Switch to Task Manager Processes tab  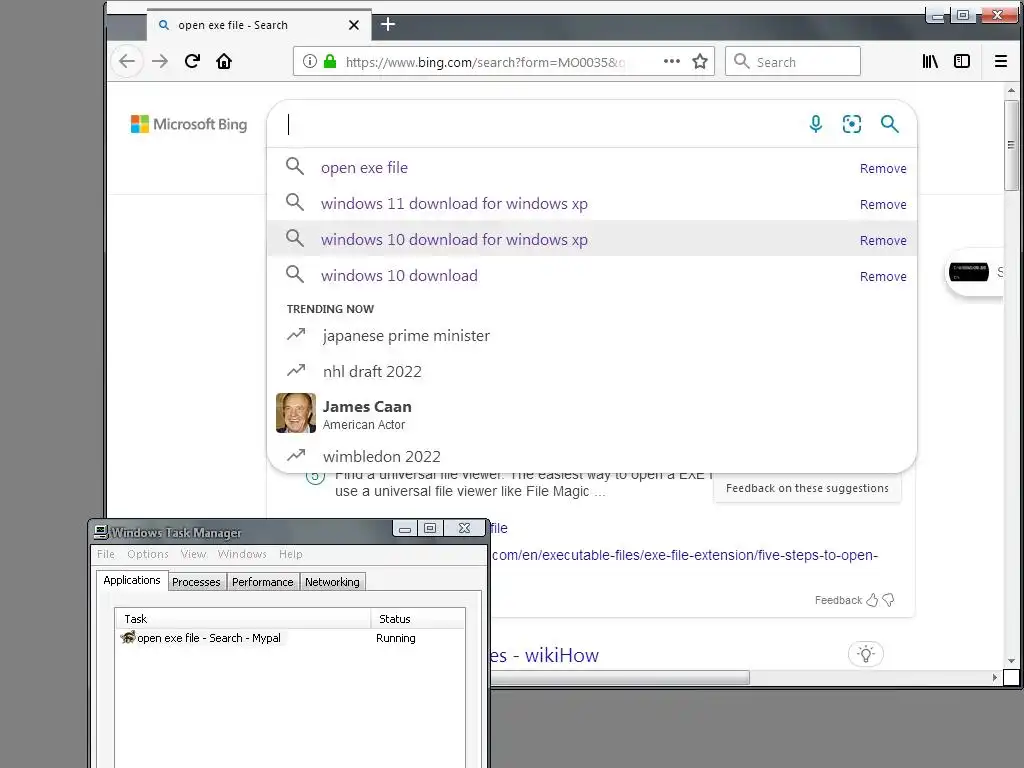point(196,582)
